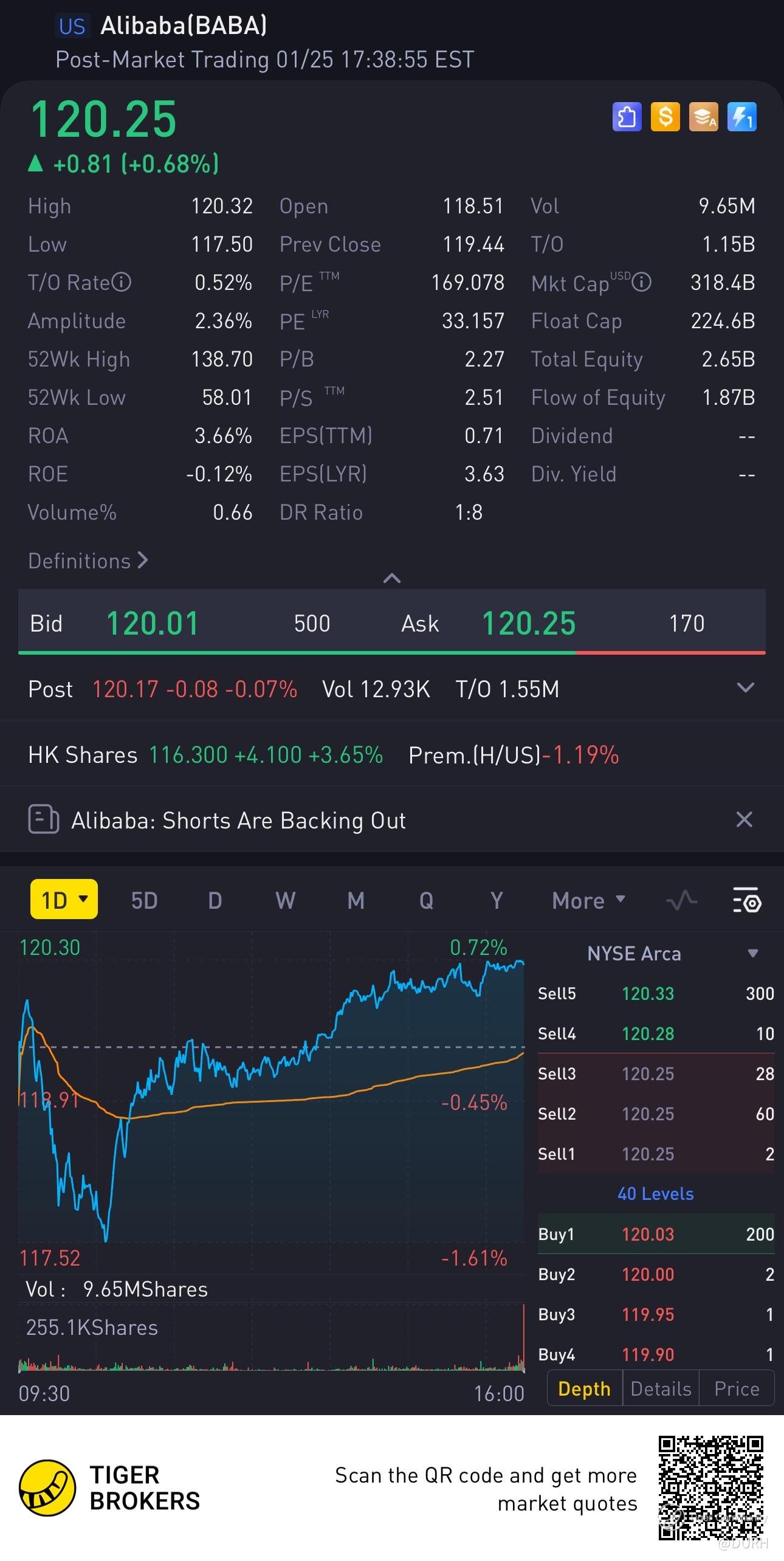Tap the orange dollar sign icon
Screen dimensions: 784x1561
[665, 117]
